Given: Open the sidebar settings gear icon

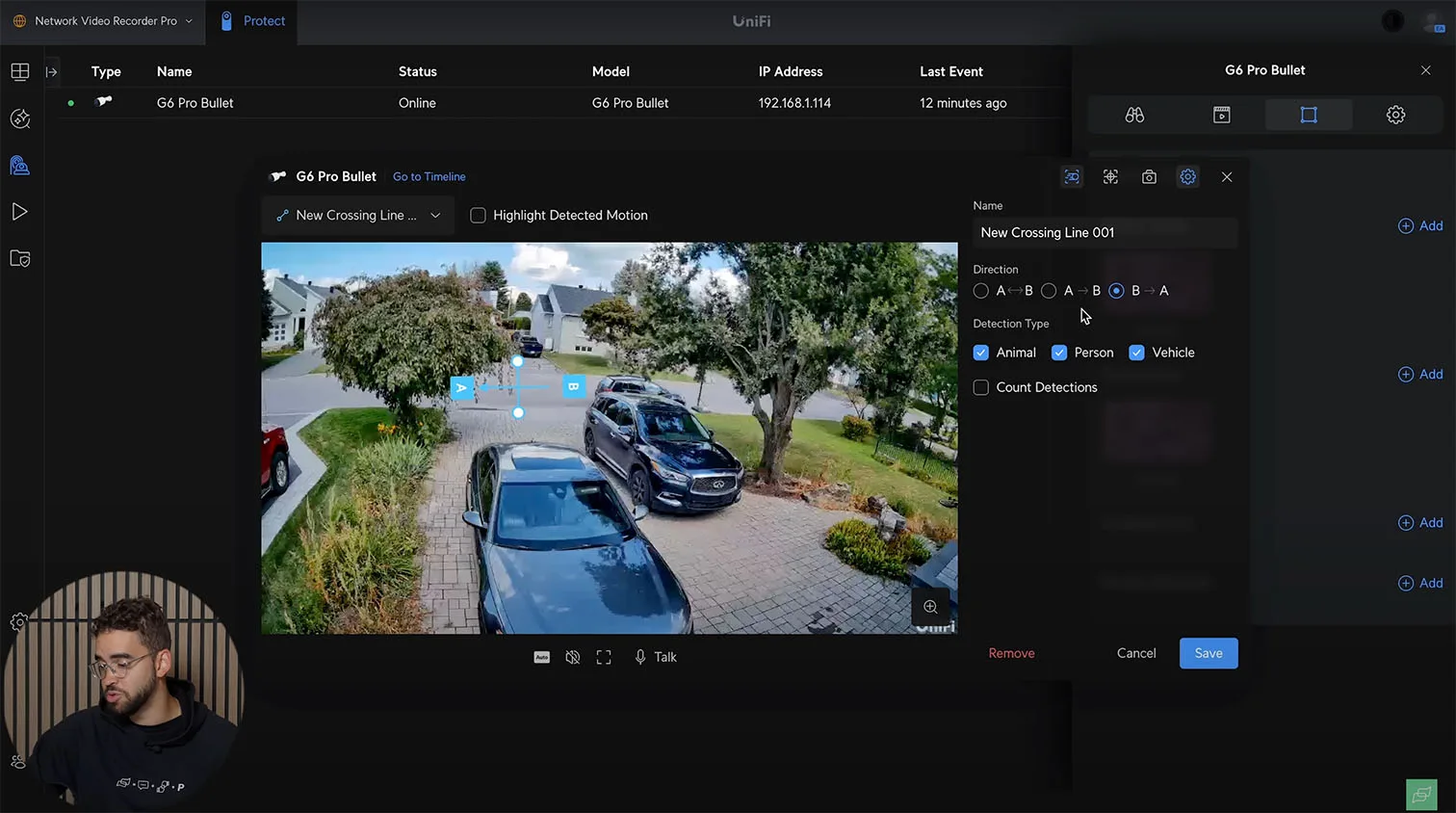Looking at the screenshot, I should coord(18,622).
